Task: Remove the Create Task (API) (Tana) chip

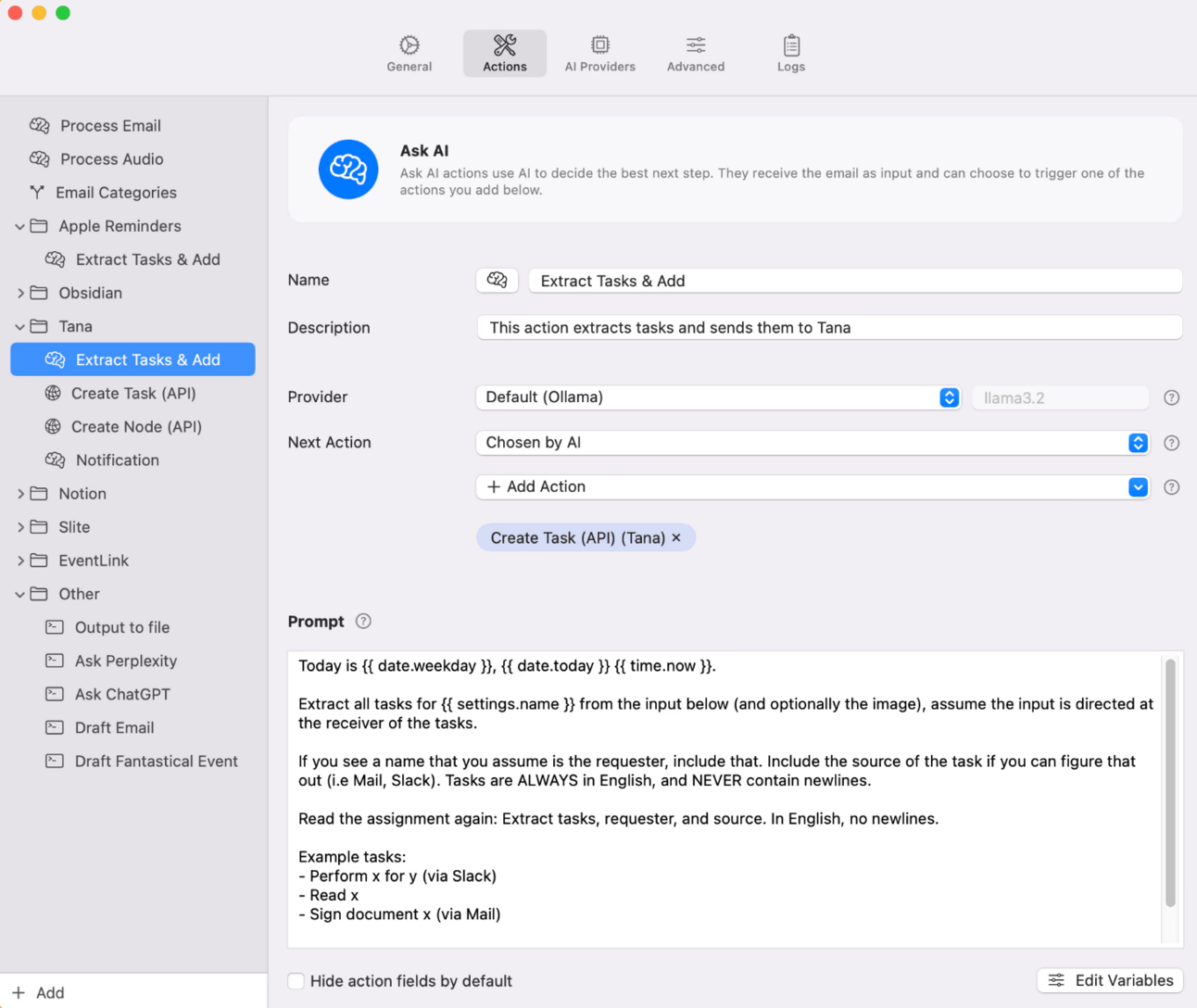Action: (676, 537)
